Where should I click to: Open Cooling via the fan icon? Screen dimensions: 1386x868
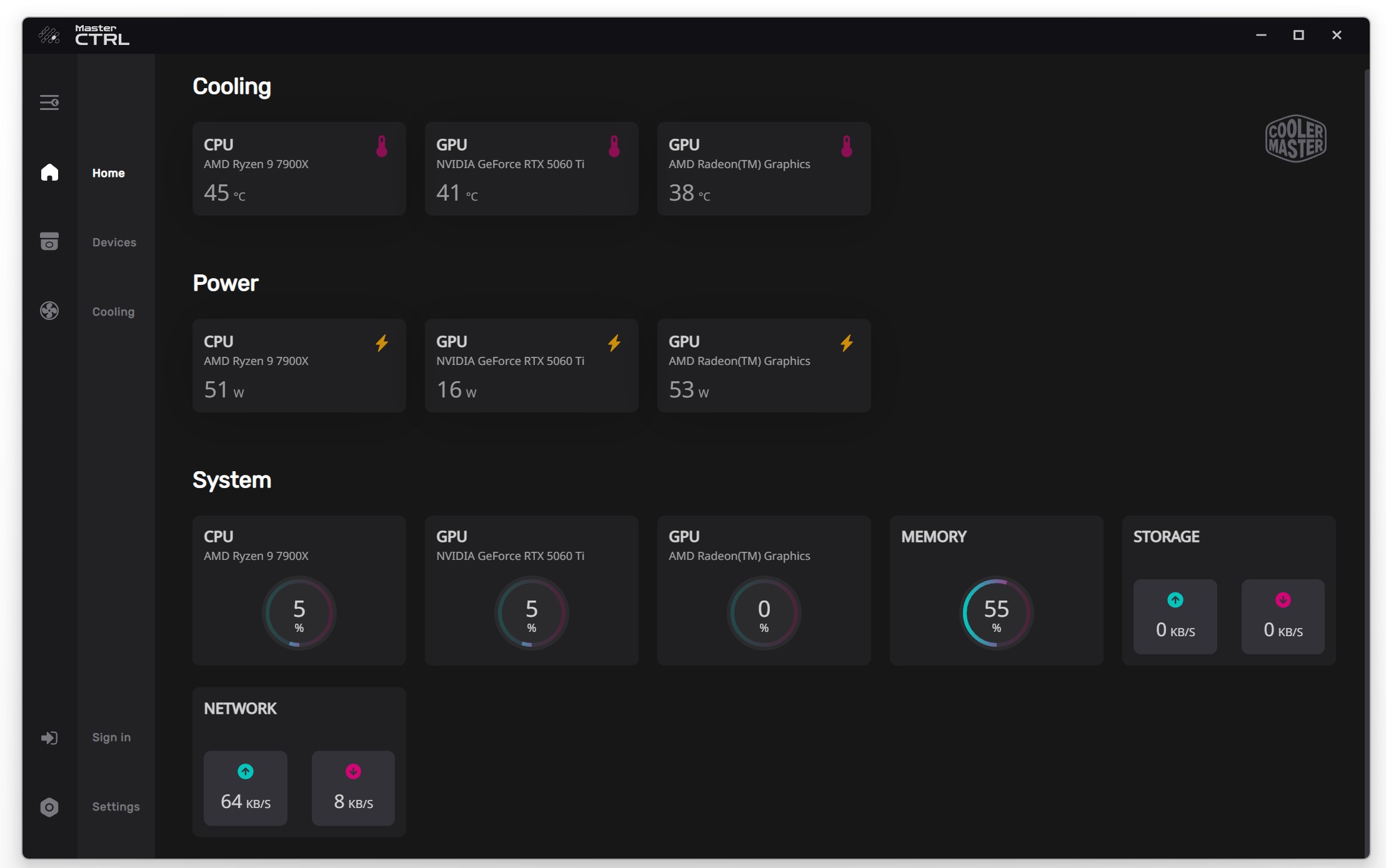click(x=50, y=311)
